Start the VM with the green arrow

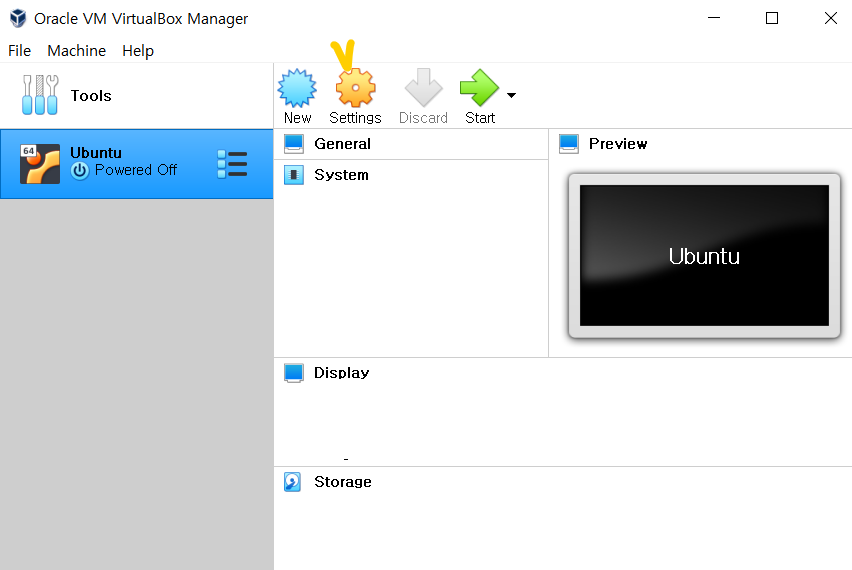pos(479,87)
